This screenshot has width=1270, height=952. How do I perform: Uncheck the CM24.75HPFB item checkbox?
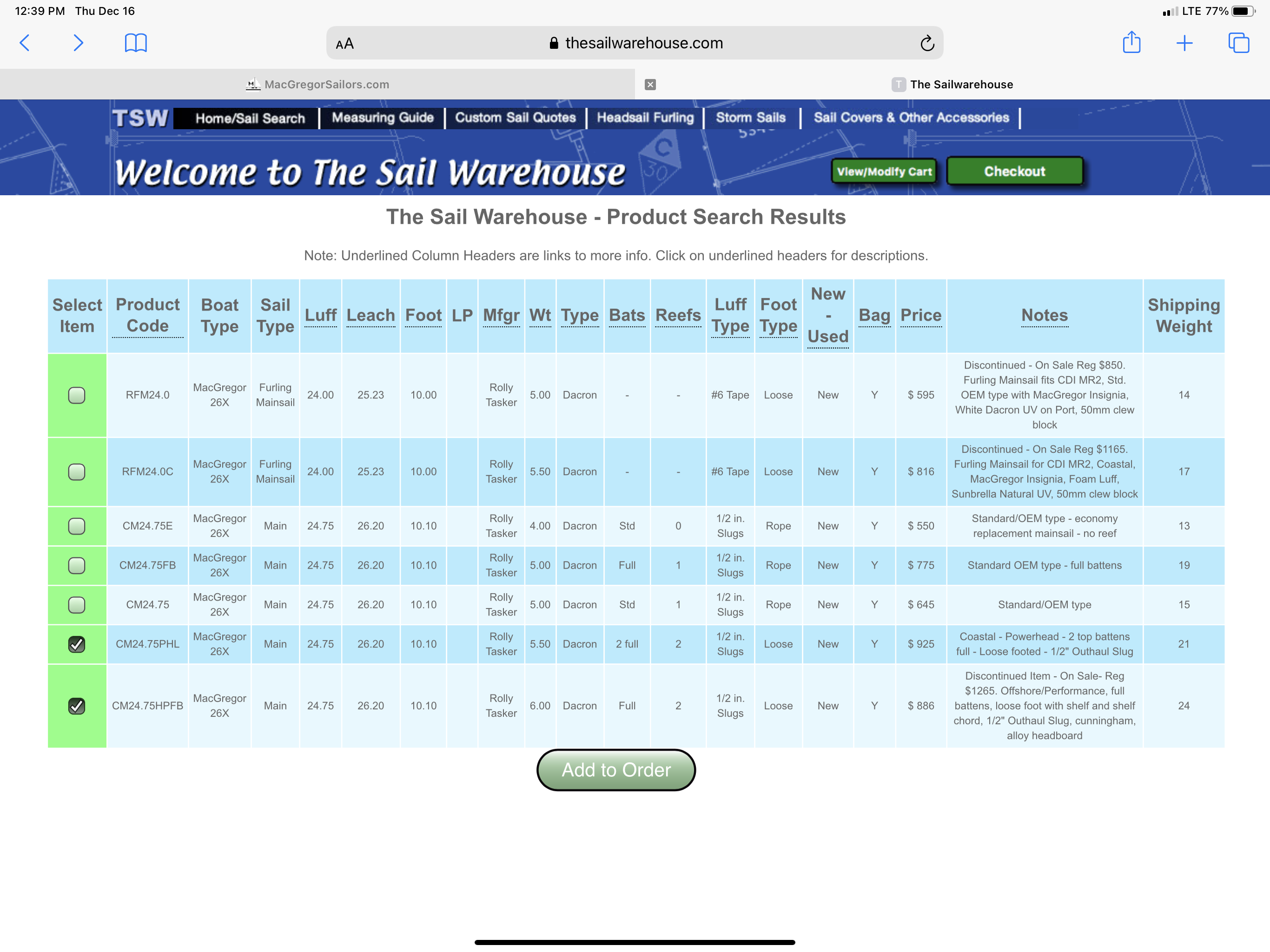click(76, 706)
